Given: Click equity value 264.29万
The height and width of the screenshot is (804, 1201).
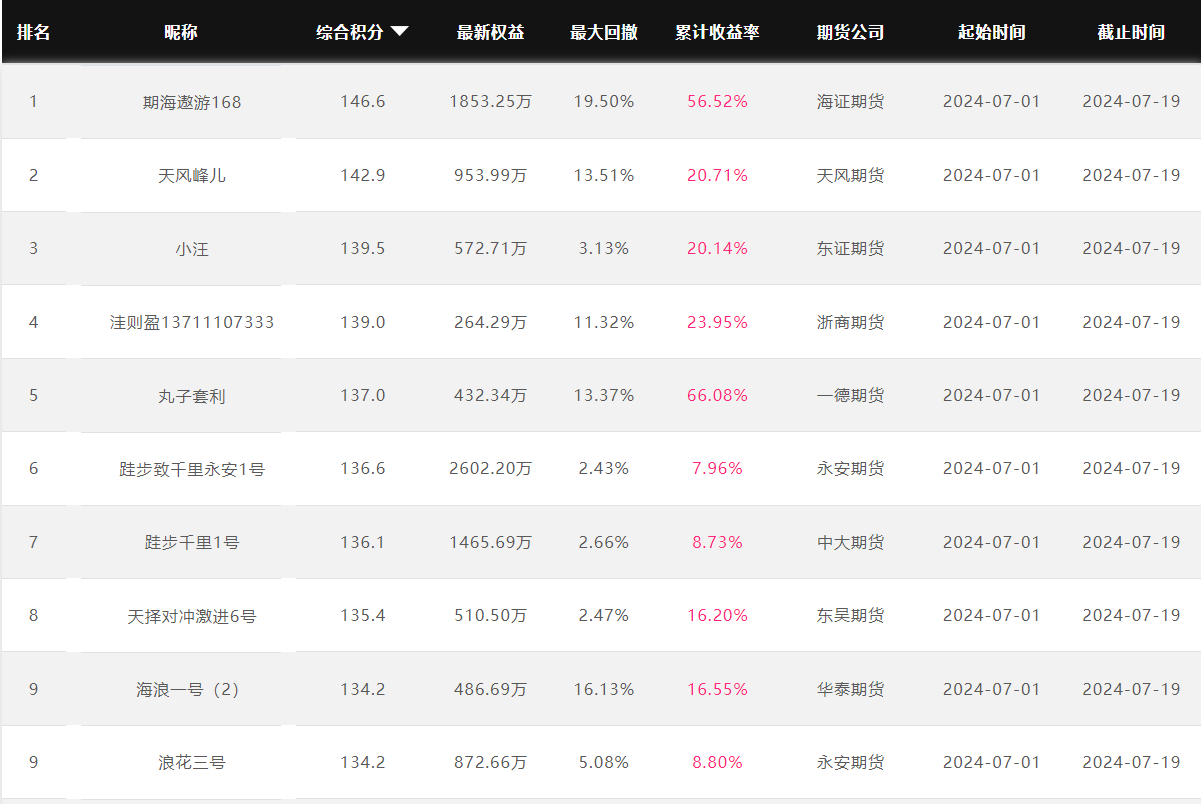Looking at the screenshot, I should pos(490,322).
